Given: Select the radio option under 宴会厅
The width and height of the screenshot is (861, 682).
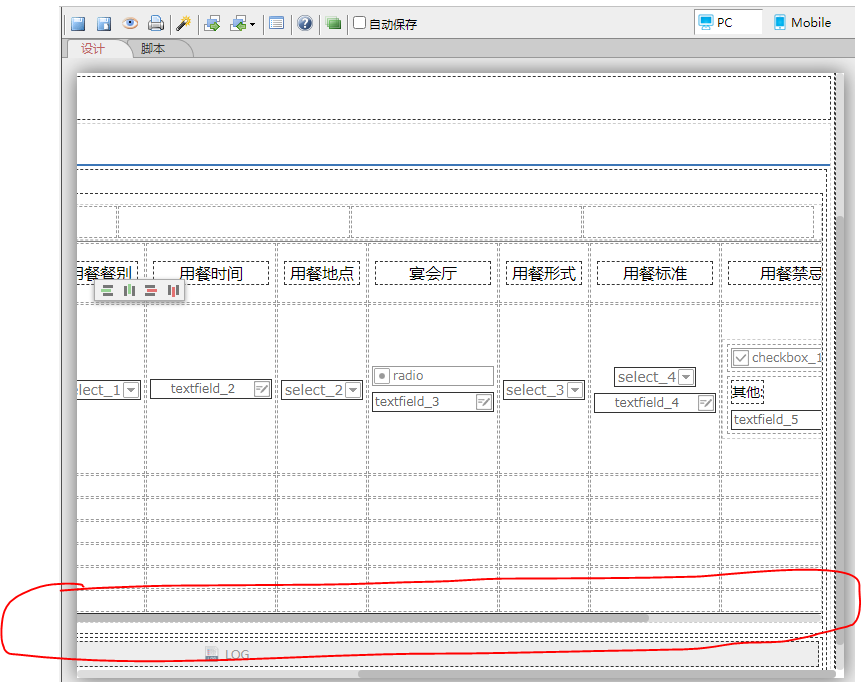Looking at the screenshot, I should [x=382, y=376].
